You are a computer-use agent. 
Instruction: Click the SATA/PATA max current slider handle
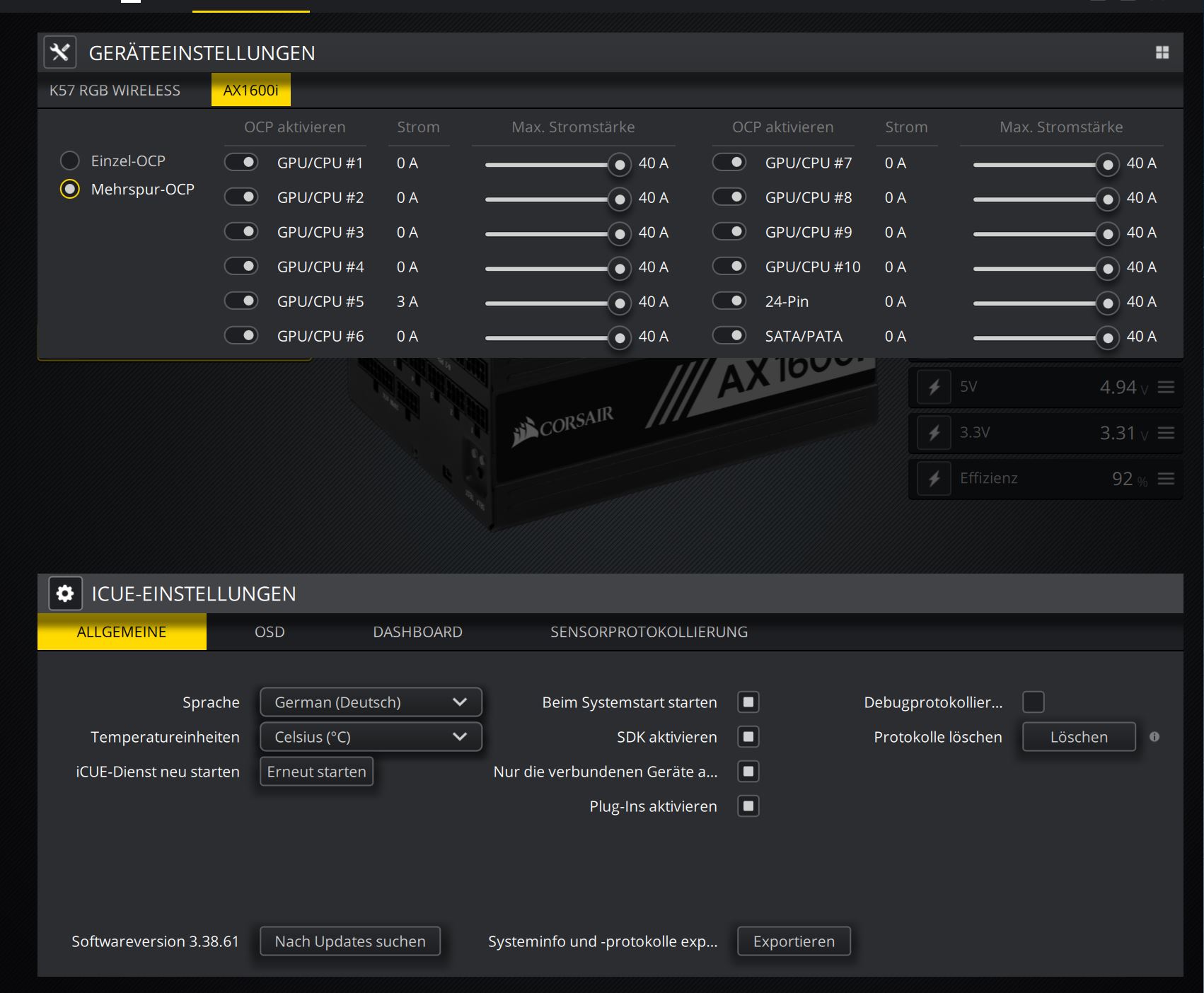pyautogui.click(x=1107, y=338)
